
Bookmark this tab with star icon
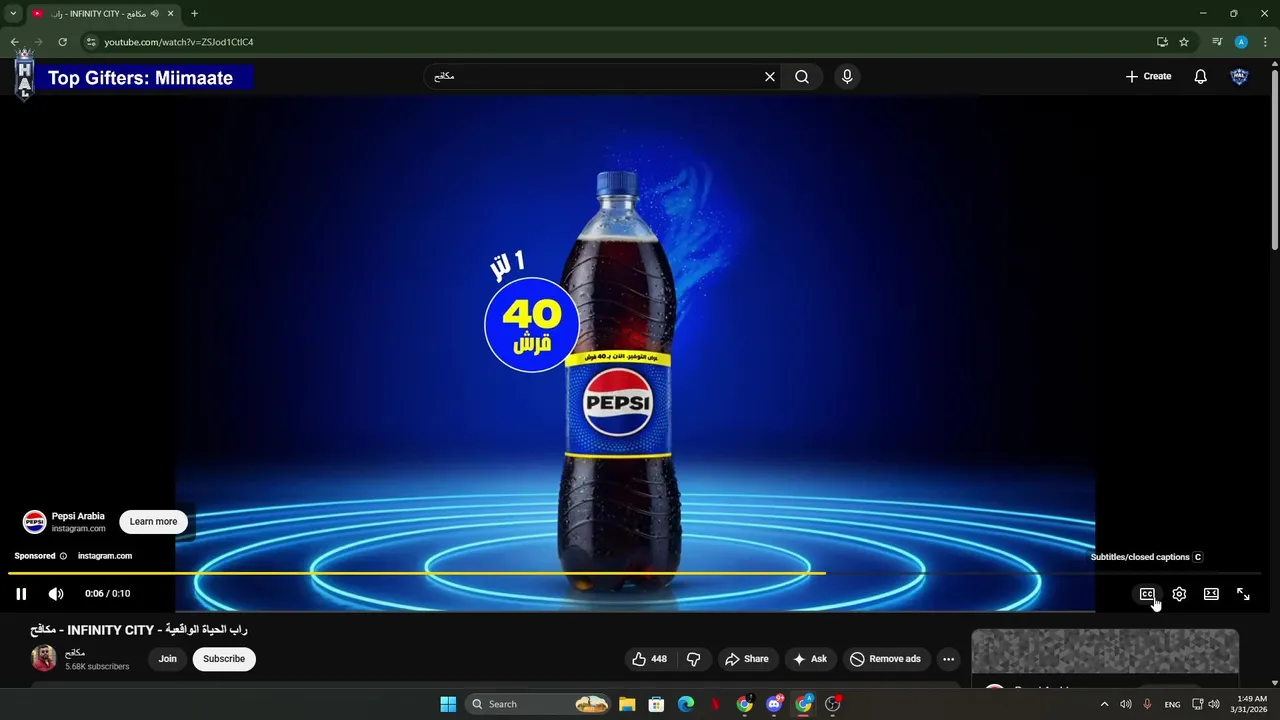(1184, 42)
